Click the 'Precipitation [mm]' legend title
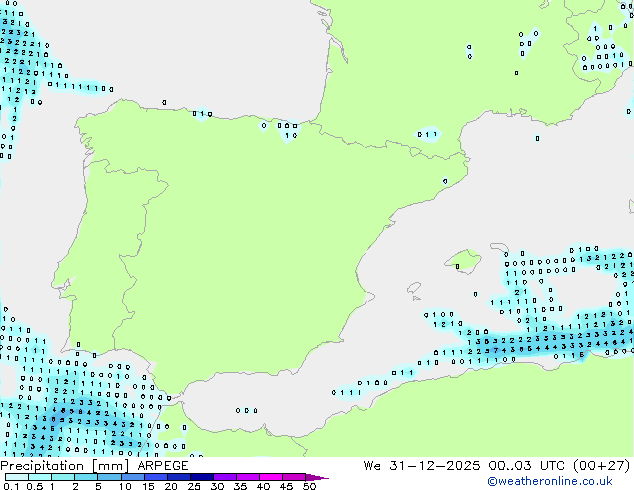 [65, 466]
